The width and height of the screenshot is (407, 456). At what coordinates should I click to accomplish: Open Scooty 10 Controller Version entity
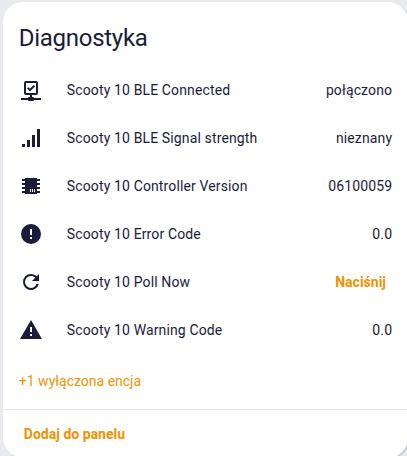pyautogui.click(x=206, y=186)
